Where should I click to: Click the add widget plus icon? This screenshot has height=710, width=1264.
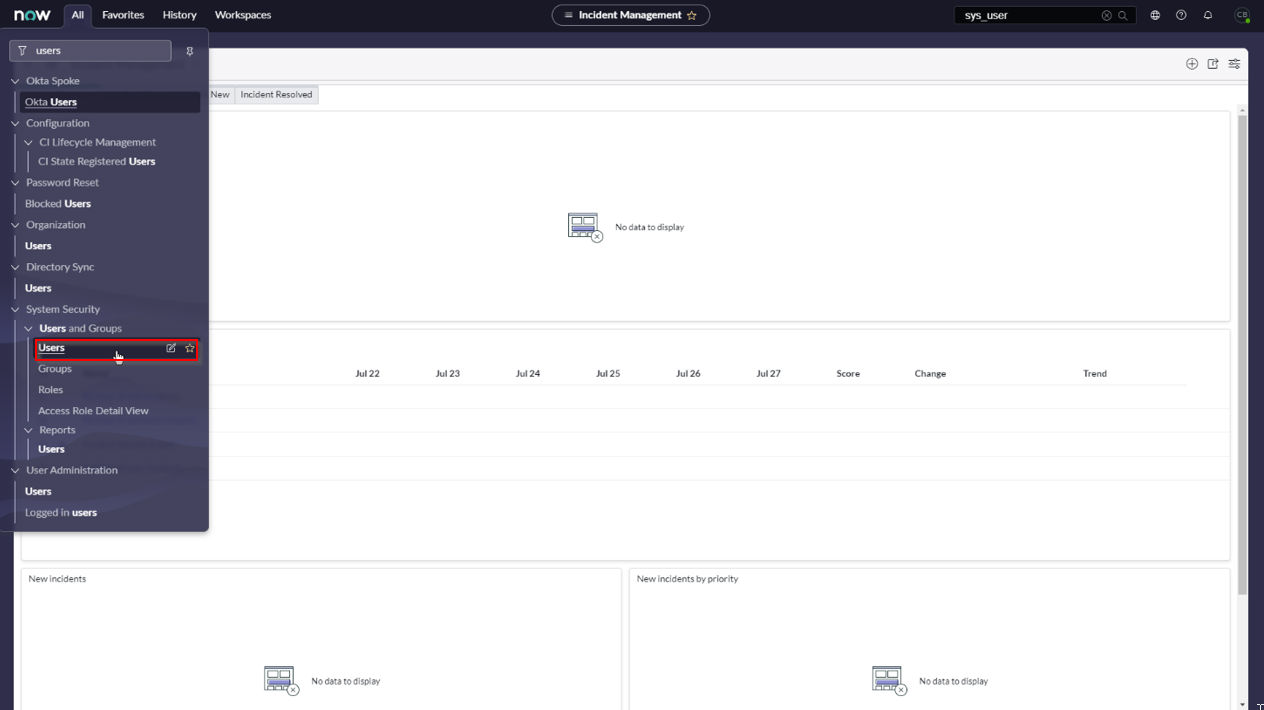pos(1192,64)
